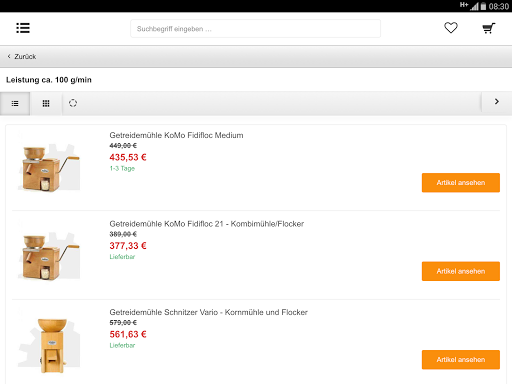View article KoMo Fidifloc 21 button
Image resolution: width=512 pixels, height=384 pixels.
(461, 271)
